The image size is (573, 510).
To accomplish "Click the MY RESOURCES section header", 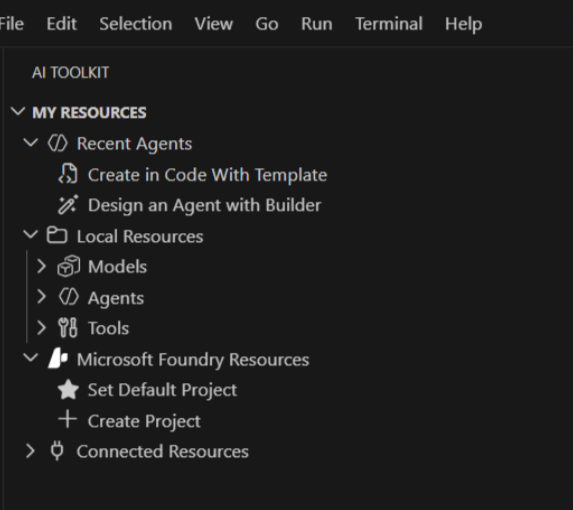I will [x=89, y=113].
